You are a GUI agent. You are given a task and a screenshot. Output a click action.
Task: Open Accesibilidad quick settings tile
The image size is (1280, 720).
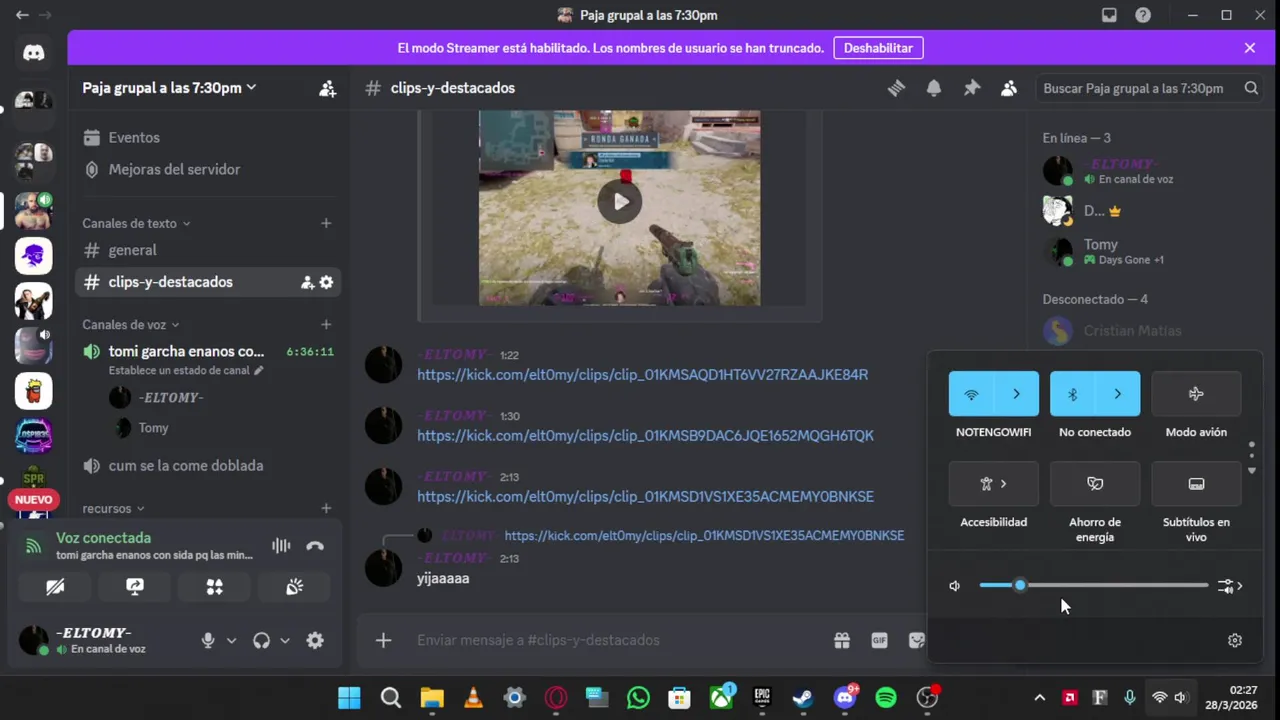[x=993, y=484]
